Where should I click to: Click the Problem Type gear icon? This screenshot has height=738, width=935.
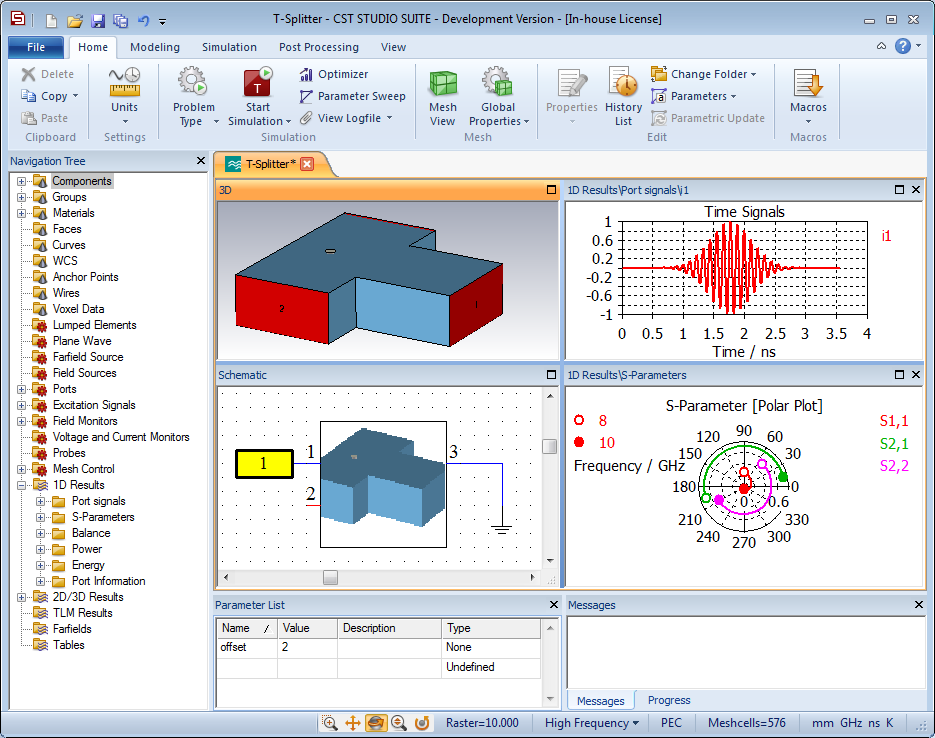(193, 81)
